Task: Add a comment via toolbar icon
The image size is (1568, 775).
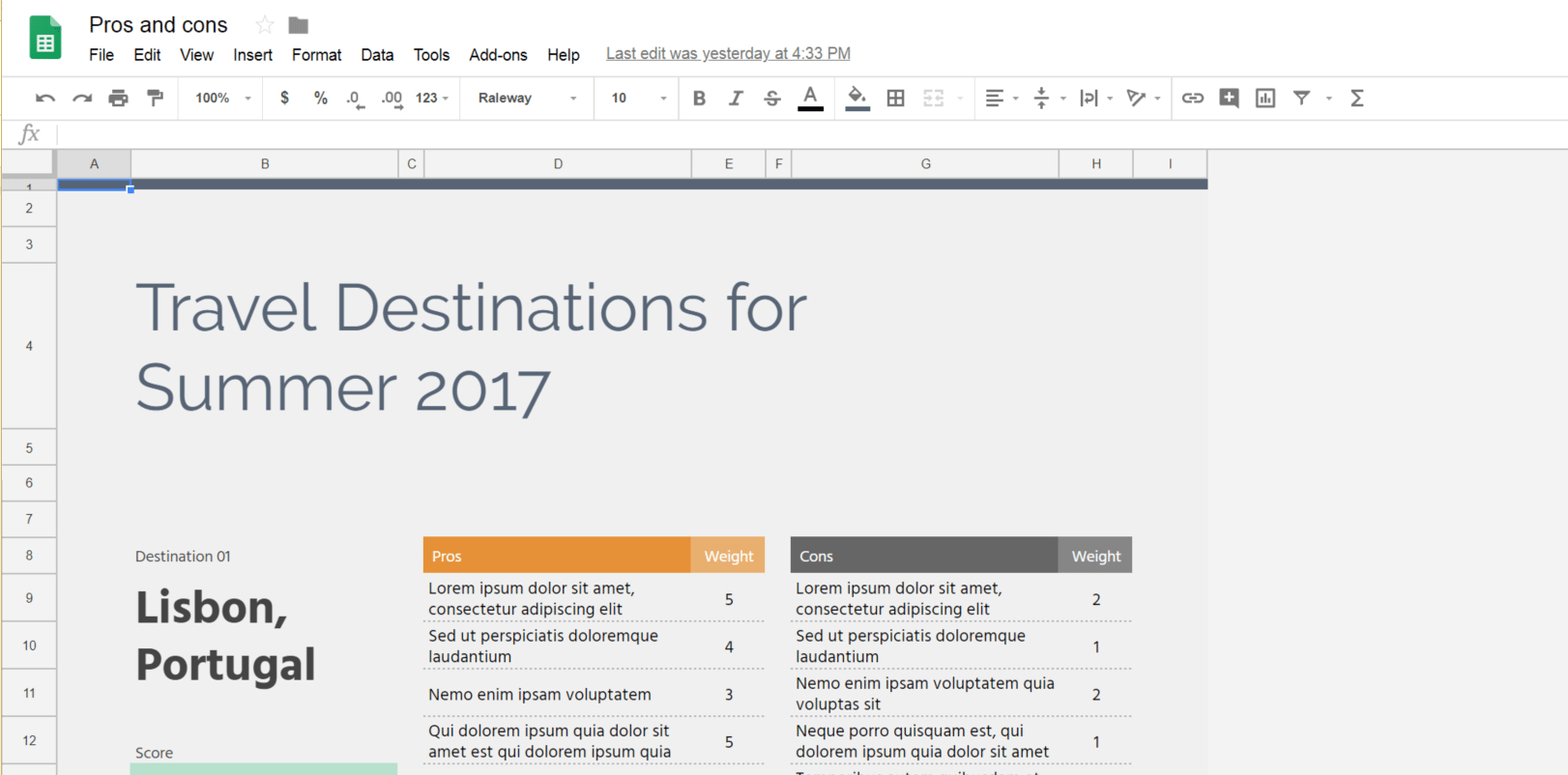Action: coord(1229,98)
